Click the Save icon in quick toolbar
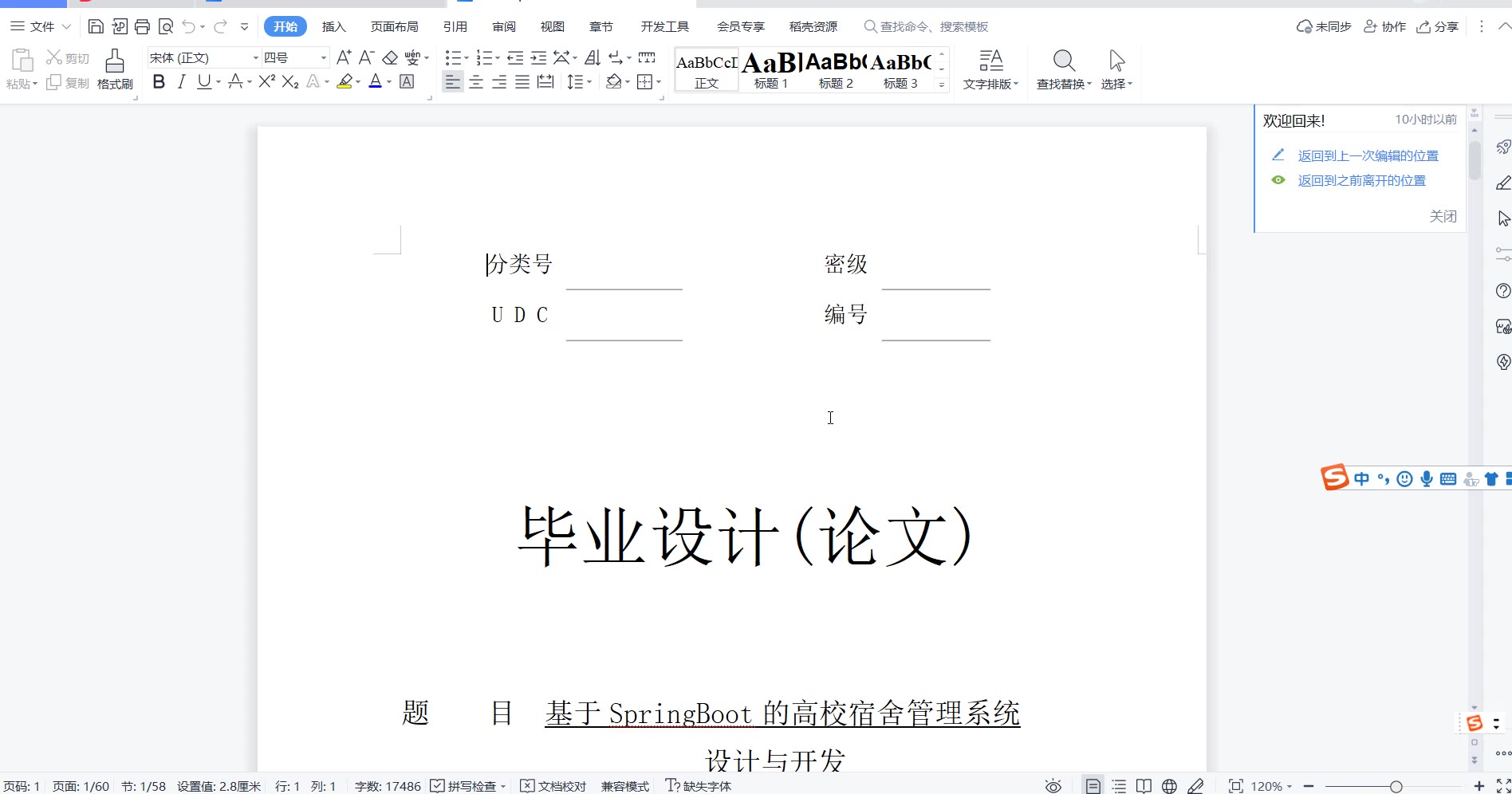 [x=95, y=27]
